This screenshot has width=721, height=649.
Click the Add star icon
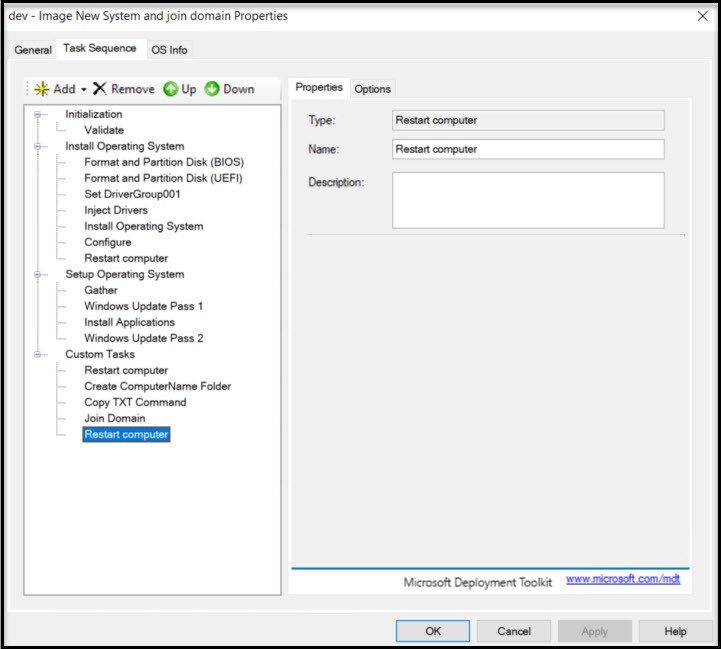41,89
